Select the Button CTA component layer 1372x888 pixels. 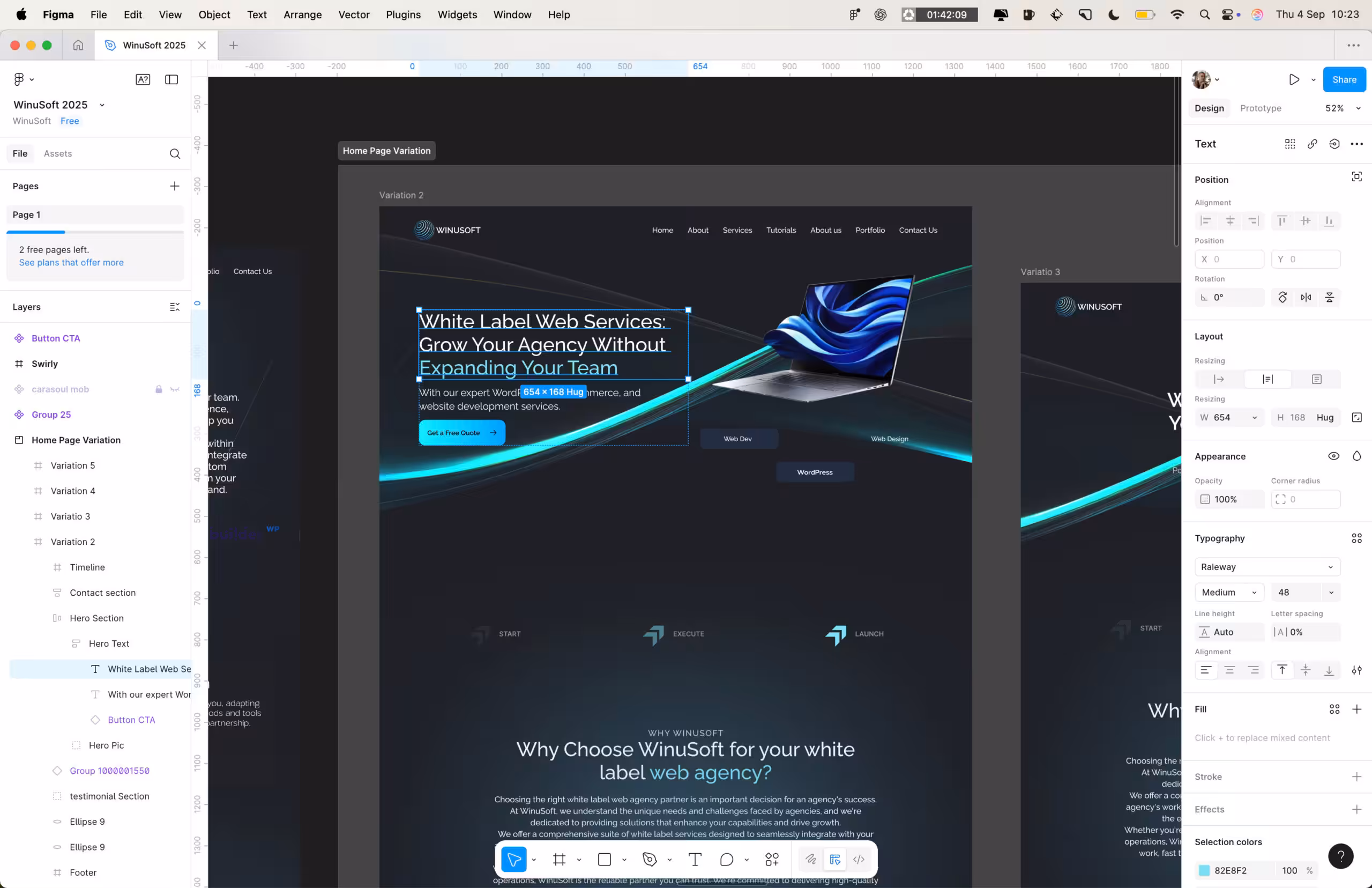pyautogui.click(x=56, y=338)
